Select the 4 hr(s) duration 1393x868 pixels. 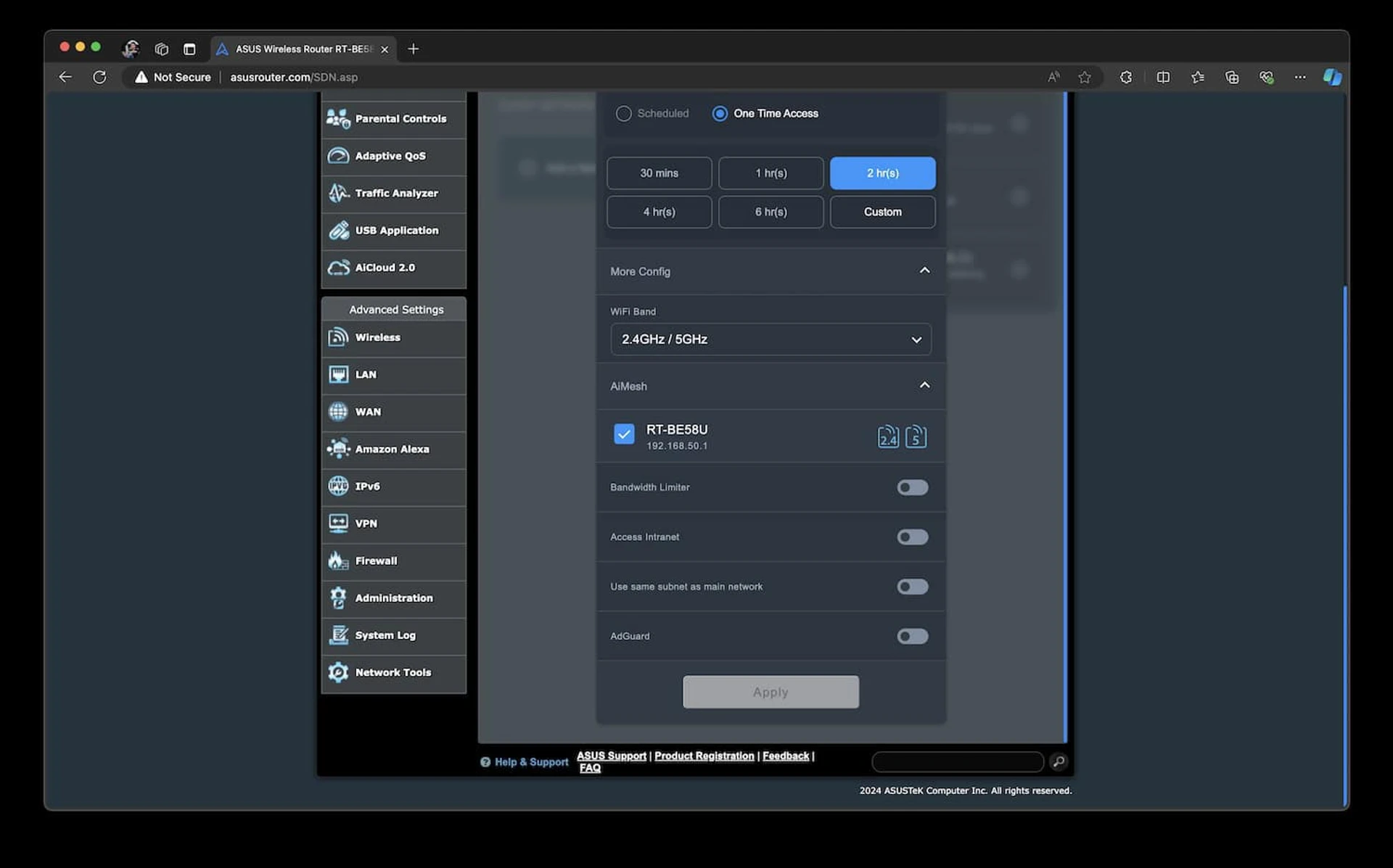click(x=659, y=212)
